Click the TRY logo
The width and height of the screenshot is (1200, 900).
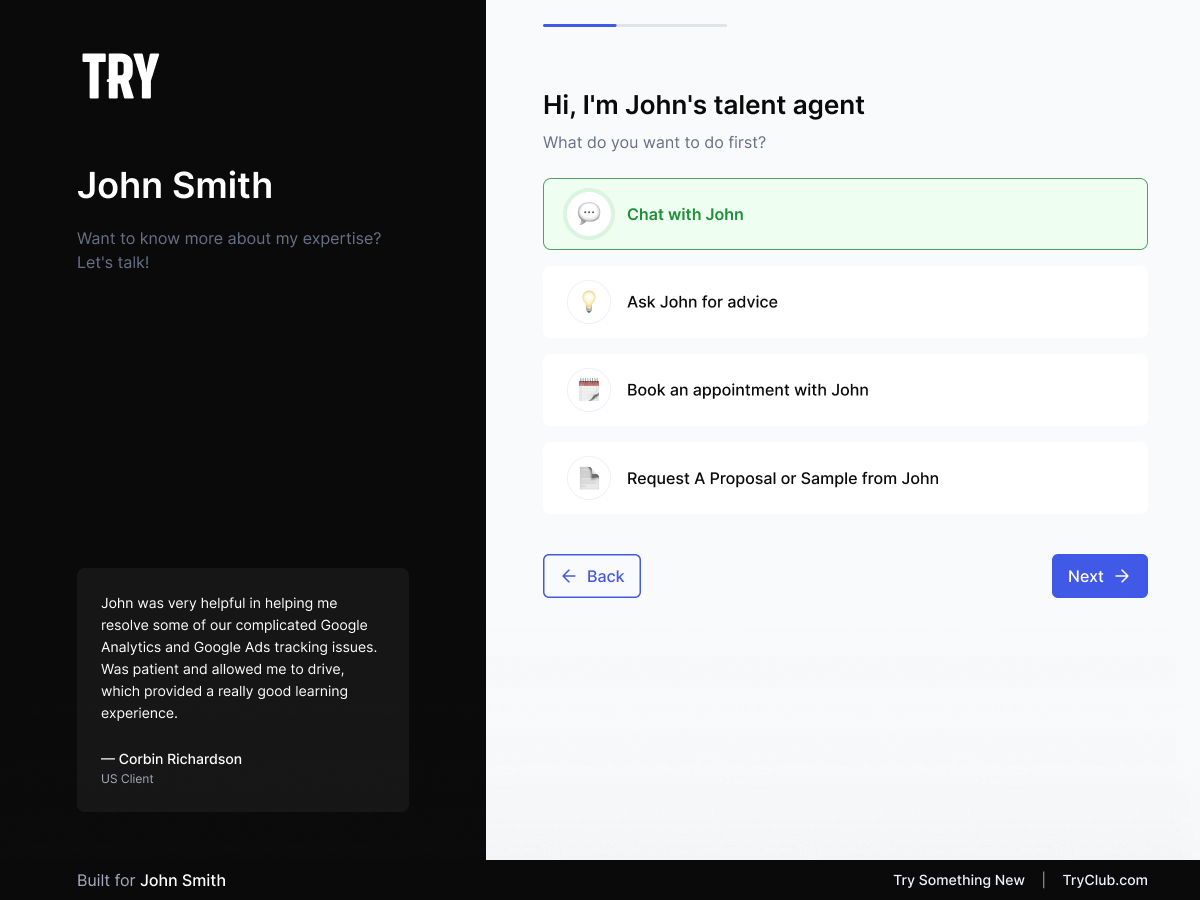click(120, 76)
